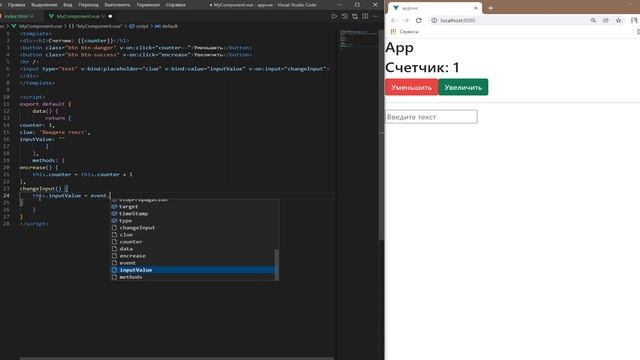Click the editor horizontal scrollbar
The image size is (640, 360).
[x=177, y=358]
